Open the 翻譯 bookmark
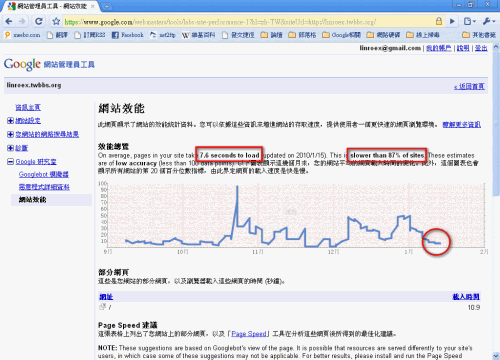Viewport: 500px width, 360px height. 57,35
